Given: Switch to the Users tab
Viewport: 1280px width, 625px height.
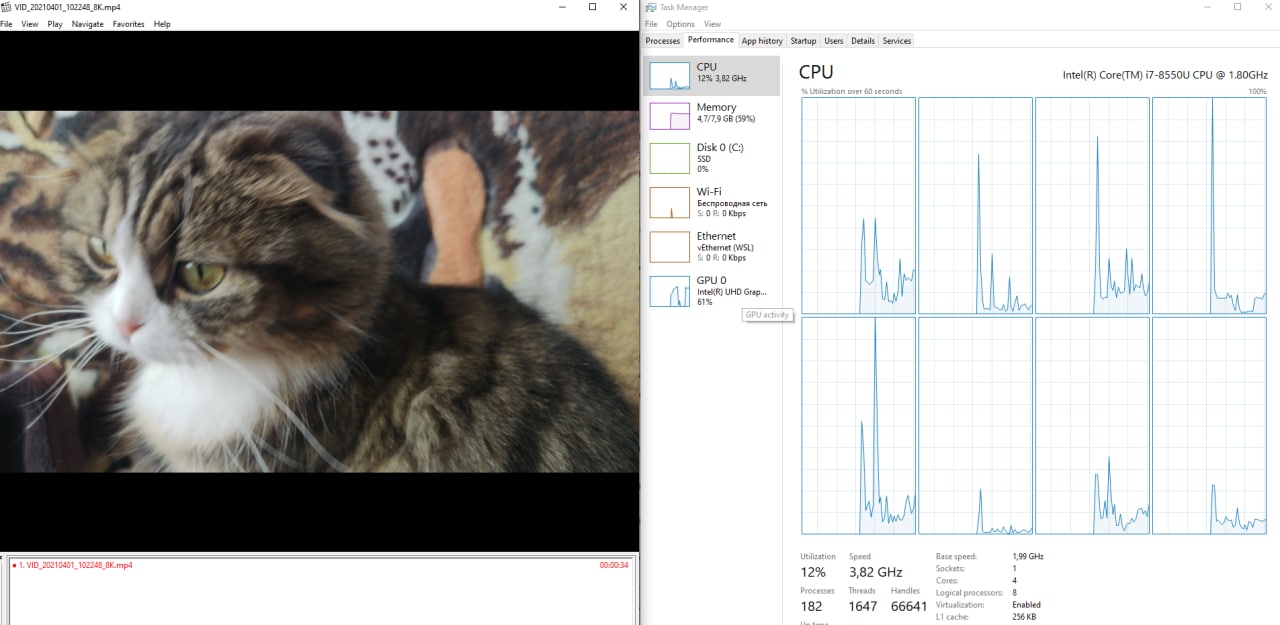Looking at the screenshot, I should tap(834, 41).
